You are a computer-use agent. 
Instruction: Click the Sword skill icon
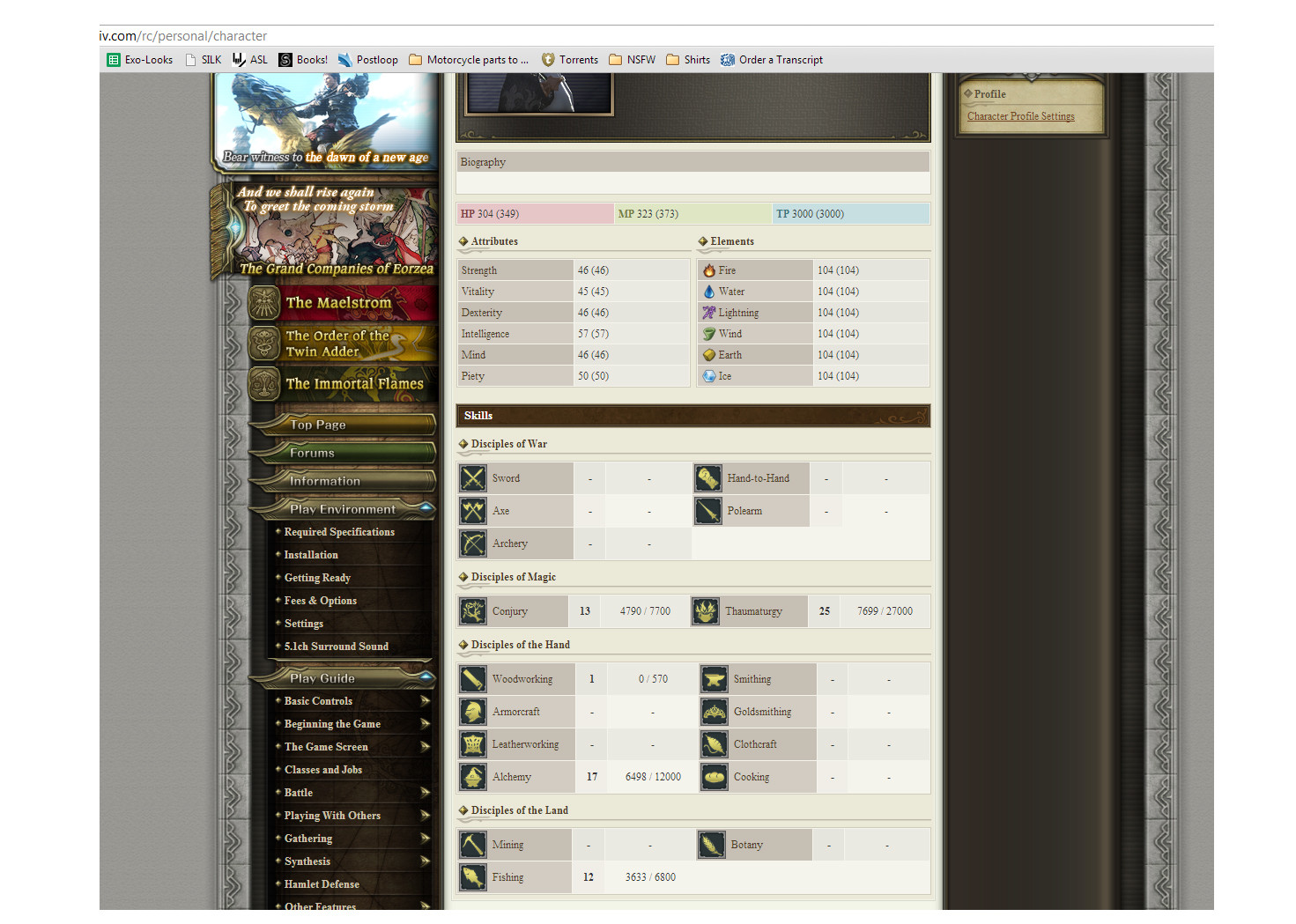pos(473,478)
